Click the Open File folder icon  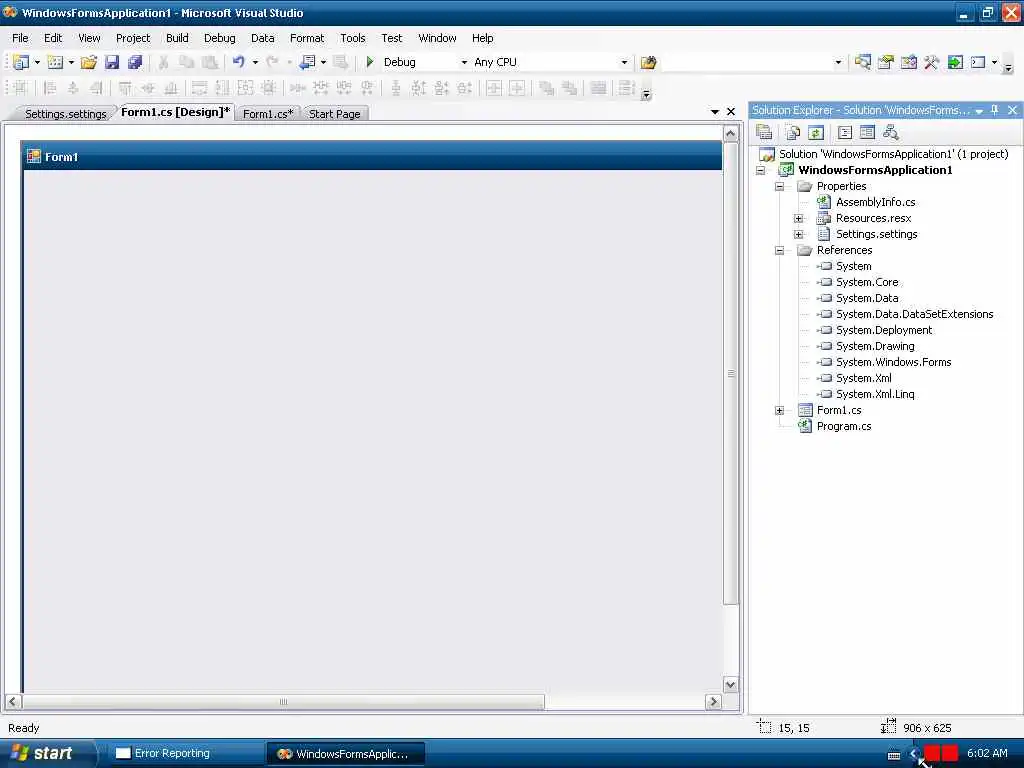coord(89,62)
